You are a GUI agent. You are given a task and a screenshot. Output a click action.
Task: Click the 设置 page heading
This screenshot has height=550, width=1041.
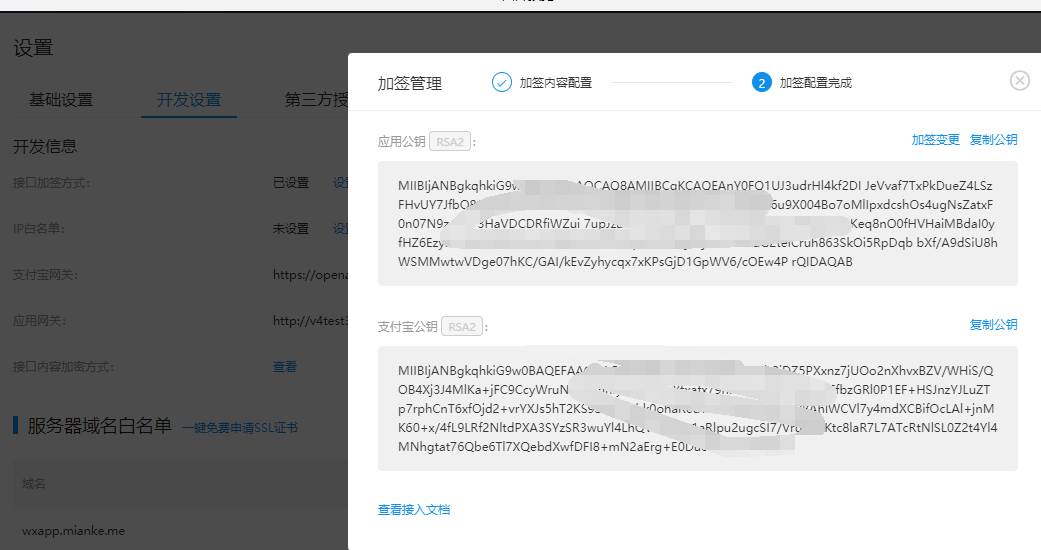tap(33, 48)
